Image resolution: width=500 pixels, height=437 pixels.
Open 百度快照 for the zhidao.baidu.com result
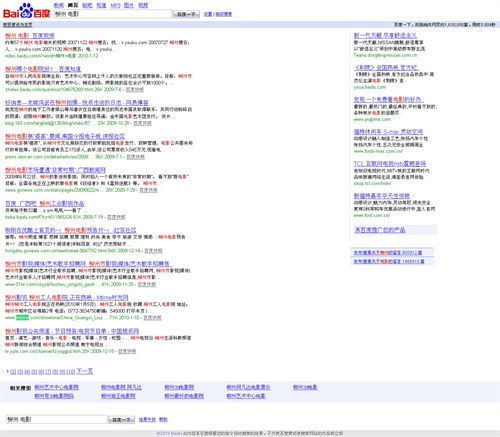pos(135,90)
